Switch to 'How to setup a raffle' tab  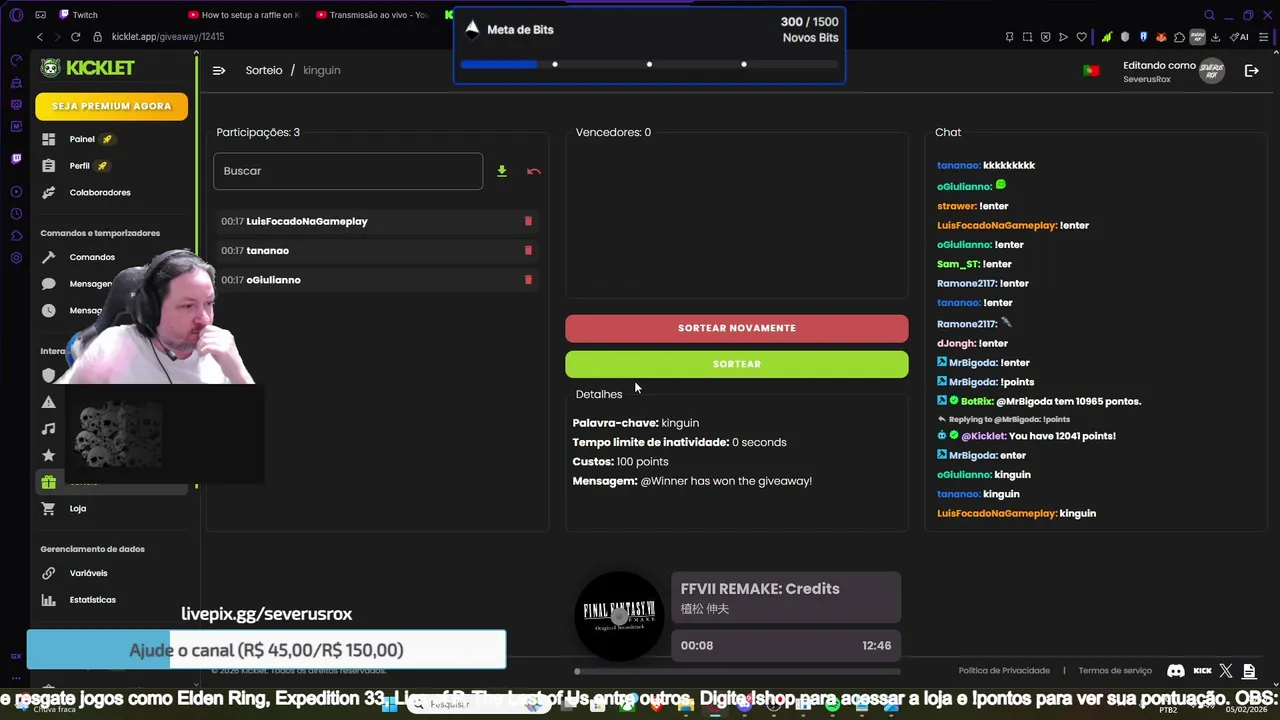245,15
